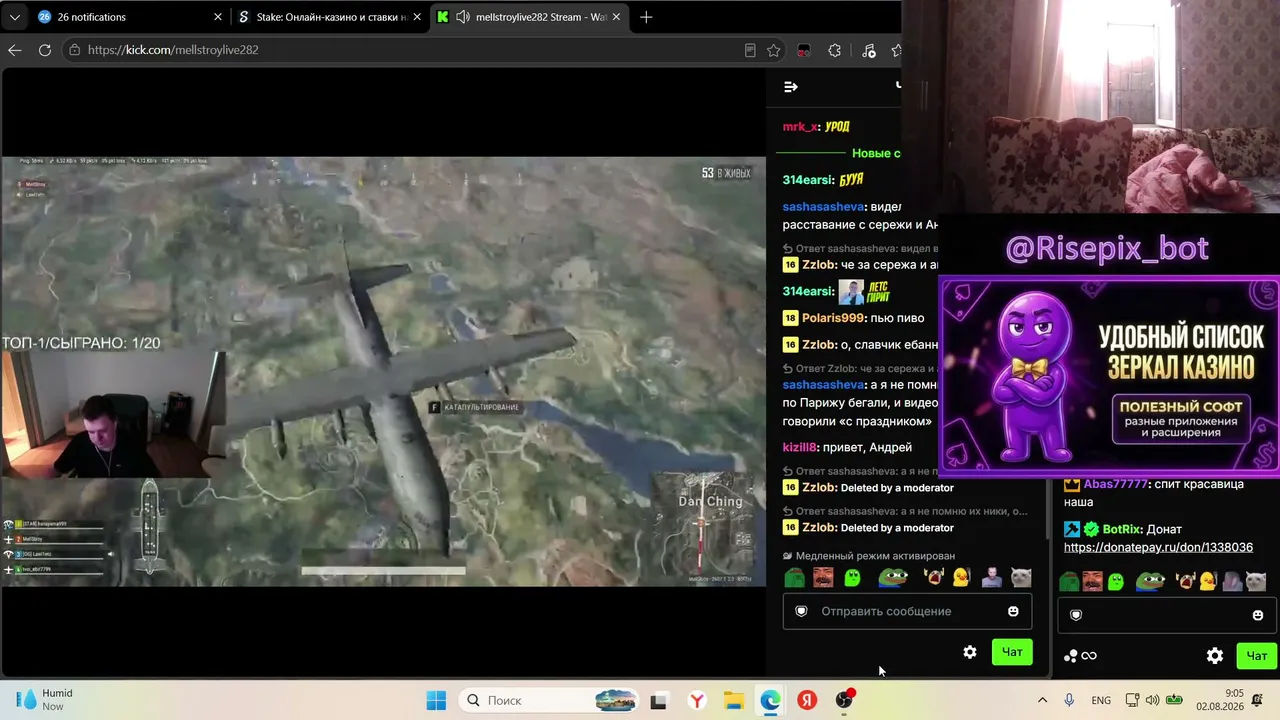The image size is (1280, 720).
Task: Focus the address bar URL field
Action: 400,50
